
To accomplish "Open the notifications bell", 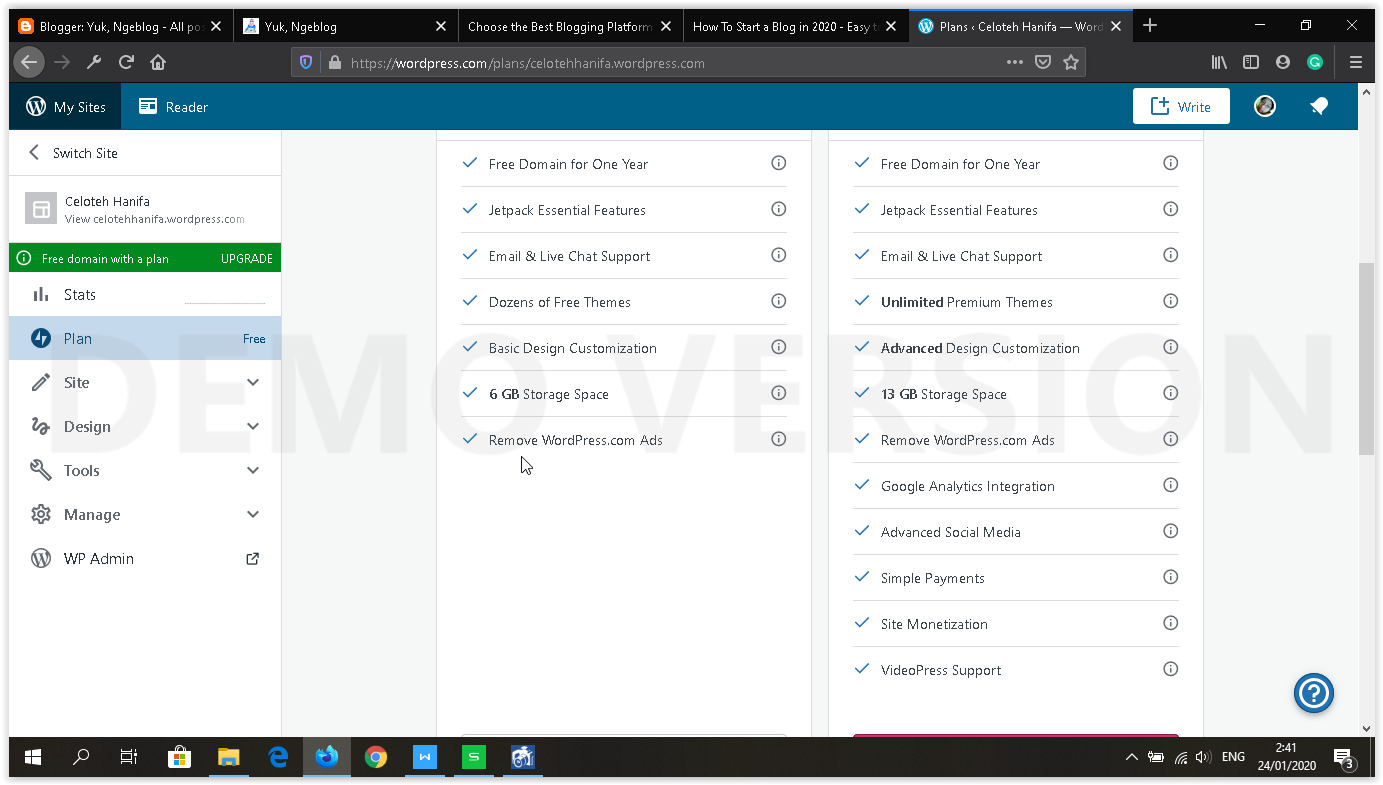I will 1319,106.
